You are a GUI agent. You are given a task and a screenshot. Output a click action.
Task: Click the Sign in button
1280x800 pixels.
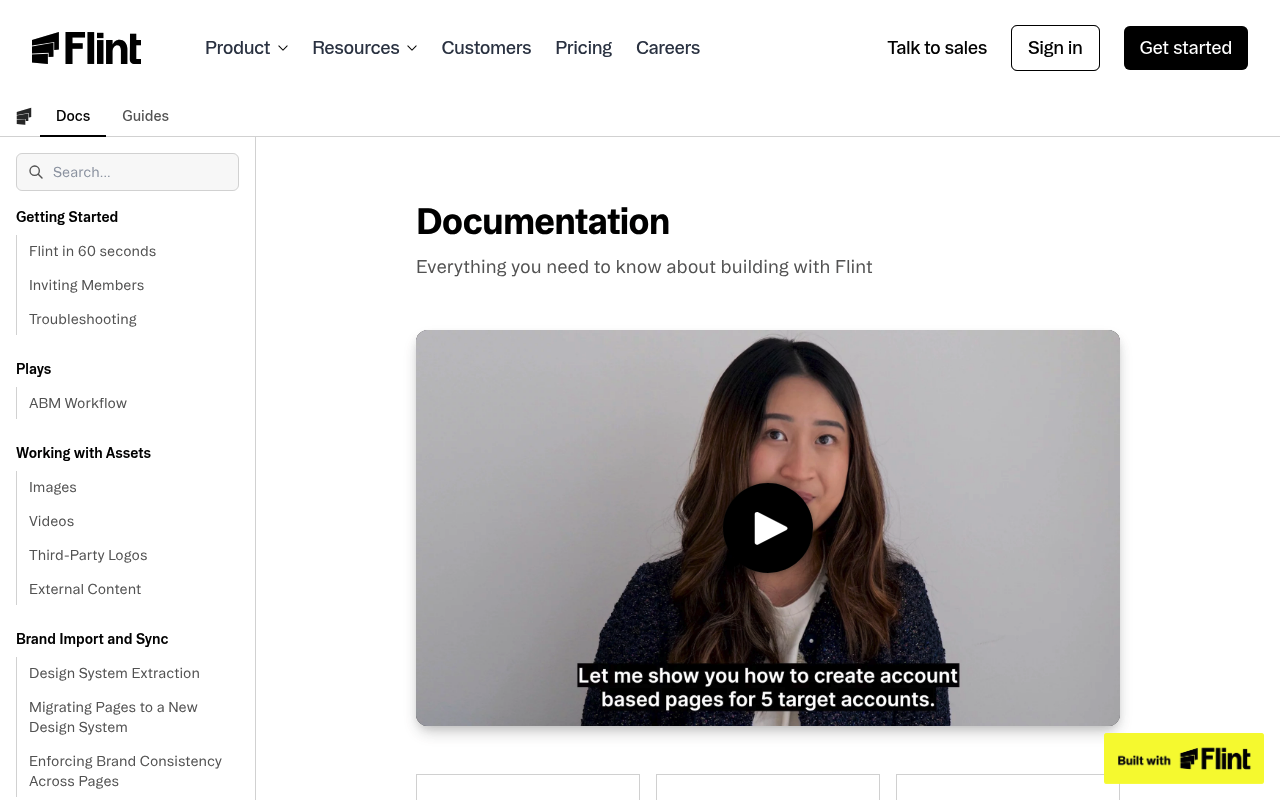click(1055, 48)
